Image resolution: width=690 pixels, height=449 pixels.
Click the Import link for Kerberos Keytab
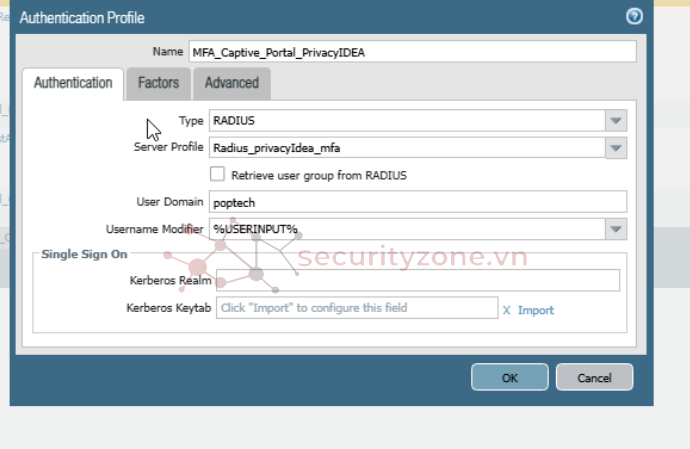535,310
